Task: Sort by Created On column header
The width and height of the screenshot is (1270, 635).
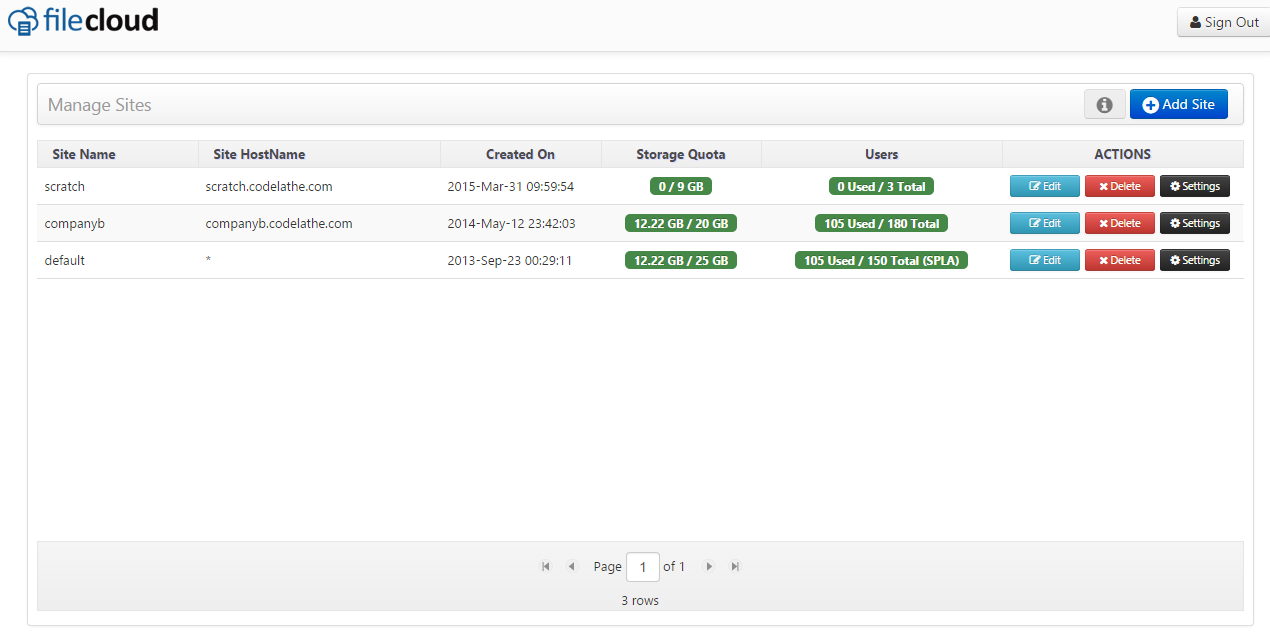Action: coord(520,154)
